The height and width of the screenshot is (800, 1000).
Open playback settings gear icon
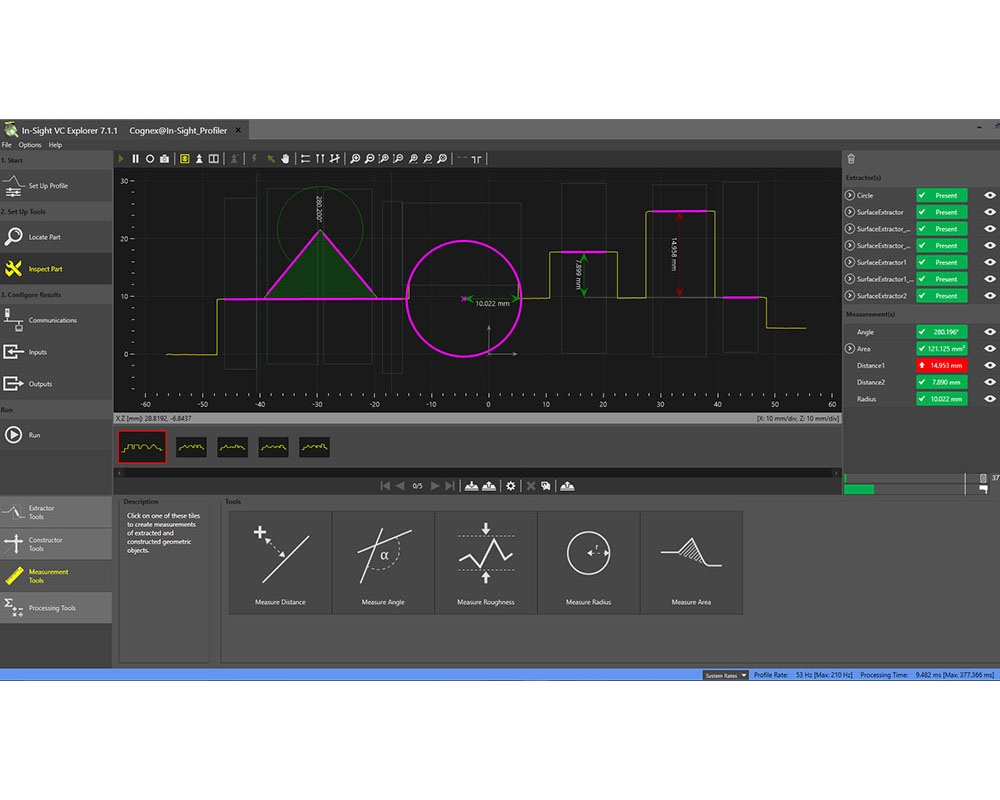click(511, 486)
